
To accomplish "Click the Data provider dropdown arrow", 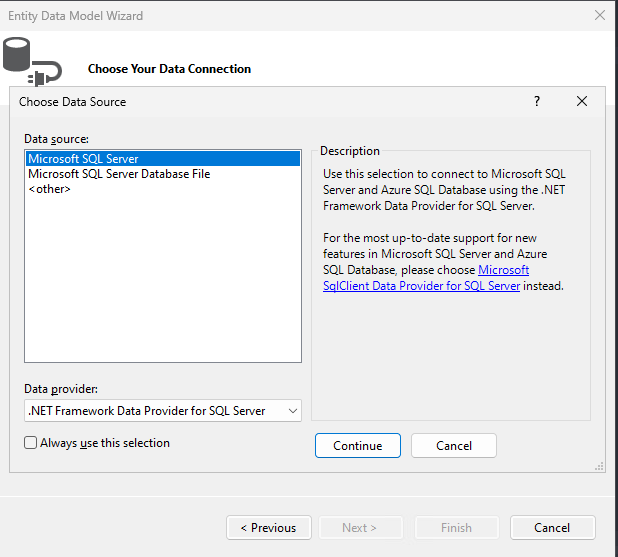I will [292, 411].
